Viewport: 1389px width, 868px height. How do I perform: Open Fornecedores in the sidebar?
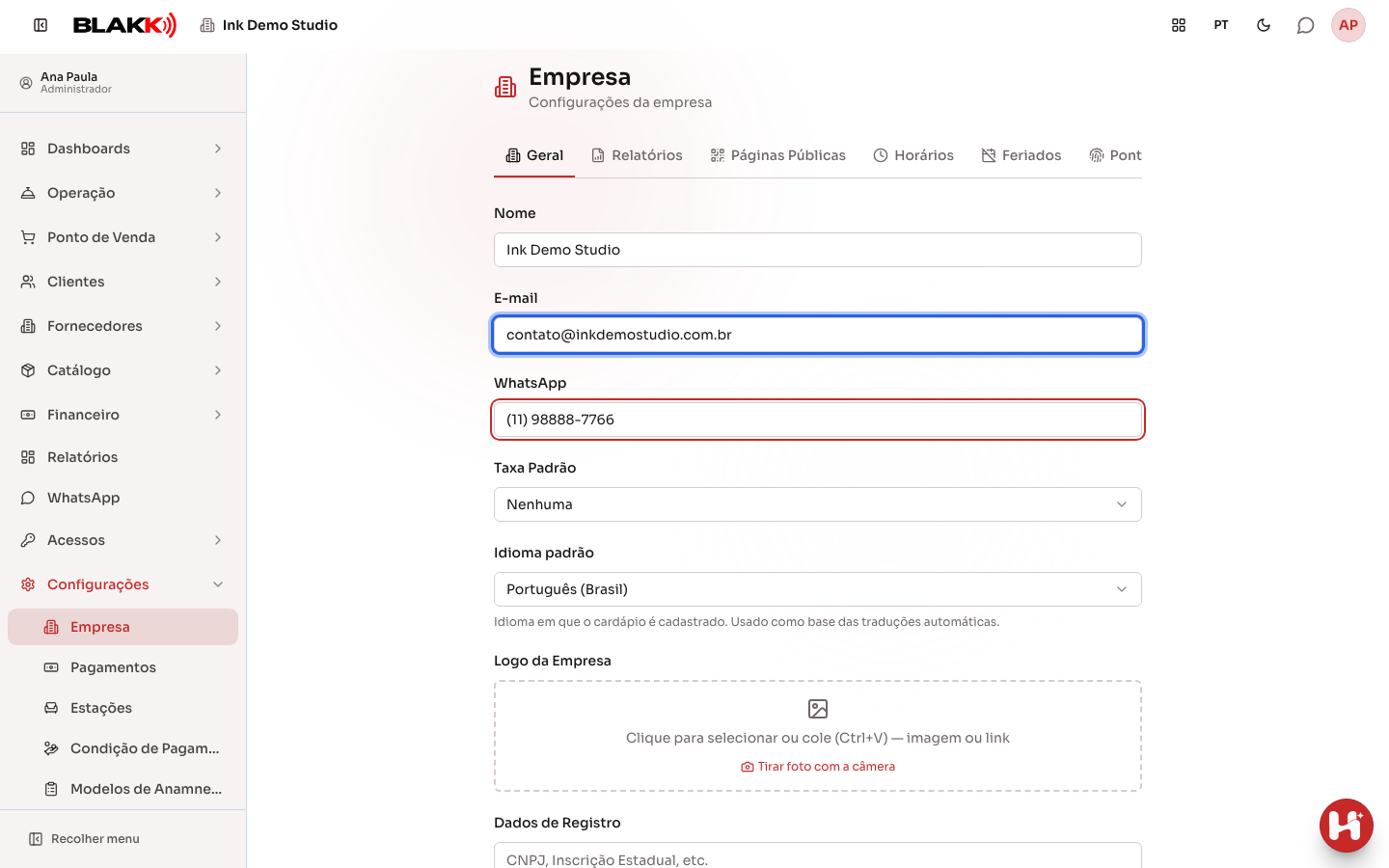click(x=123, y=326)
